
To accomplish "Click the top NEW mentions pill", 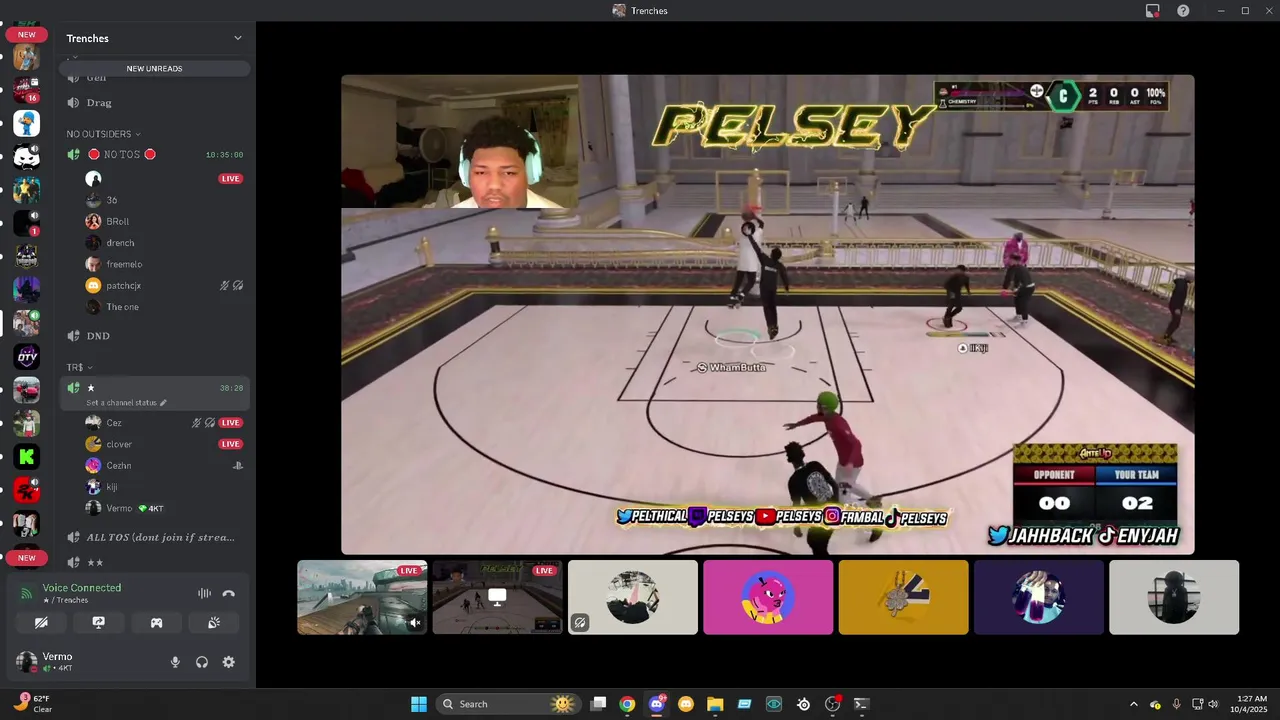I will 26,34.
